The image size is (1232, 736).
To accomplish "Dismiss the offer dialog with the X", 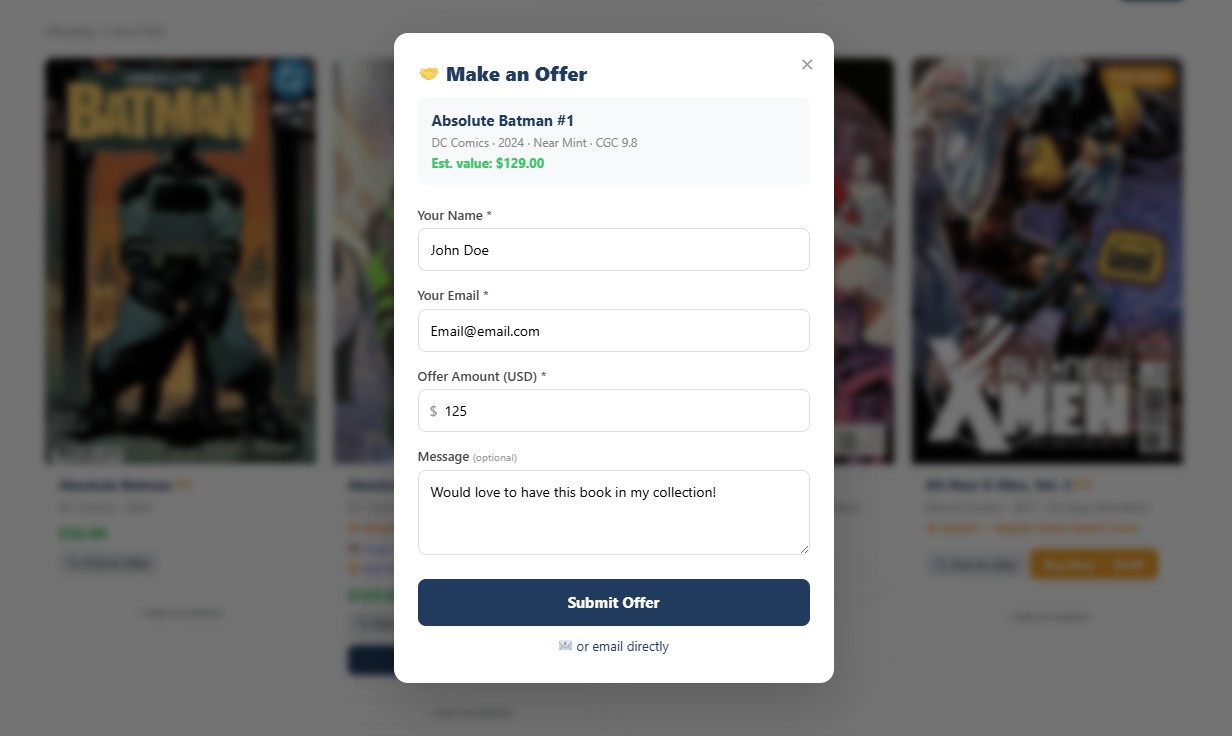I will [807, 64].
